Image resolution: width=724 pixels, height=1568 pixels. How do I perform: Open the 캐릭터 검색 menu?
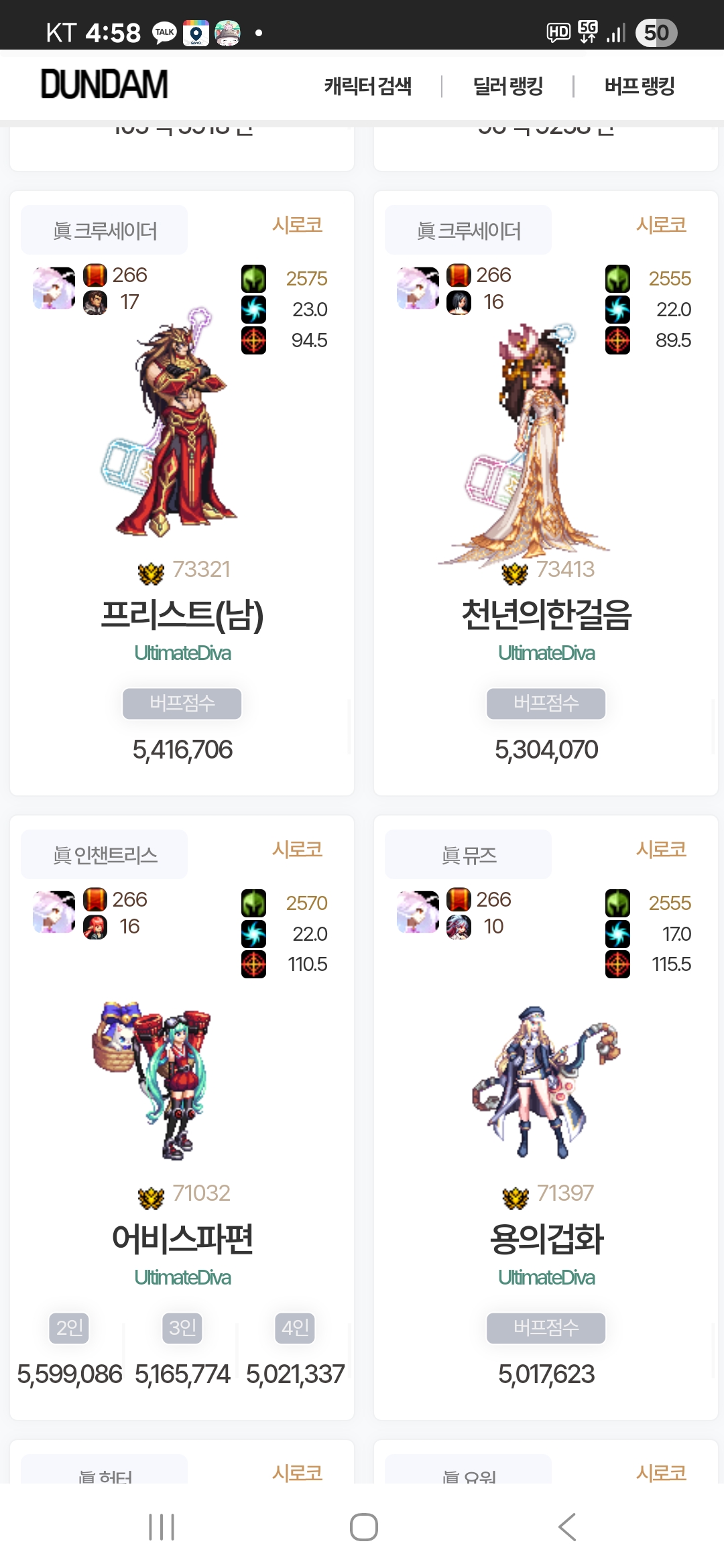pos(367,86)
